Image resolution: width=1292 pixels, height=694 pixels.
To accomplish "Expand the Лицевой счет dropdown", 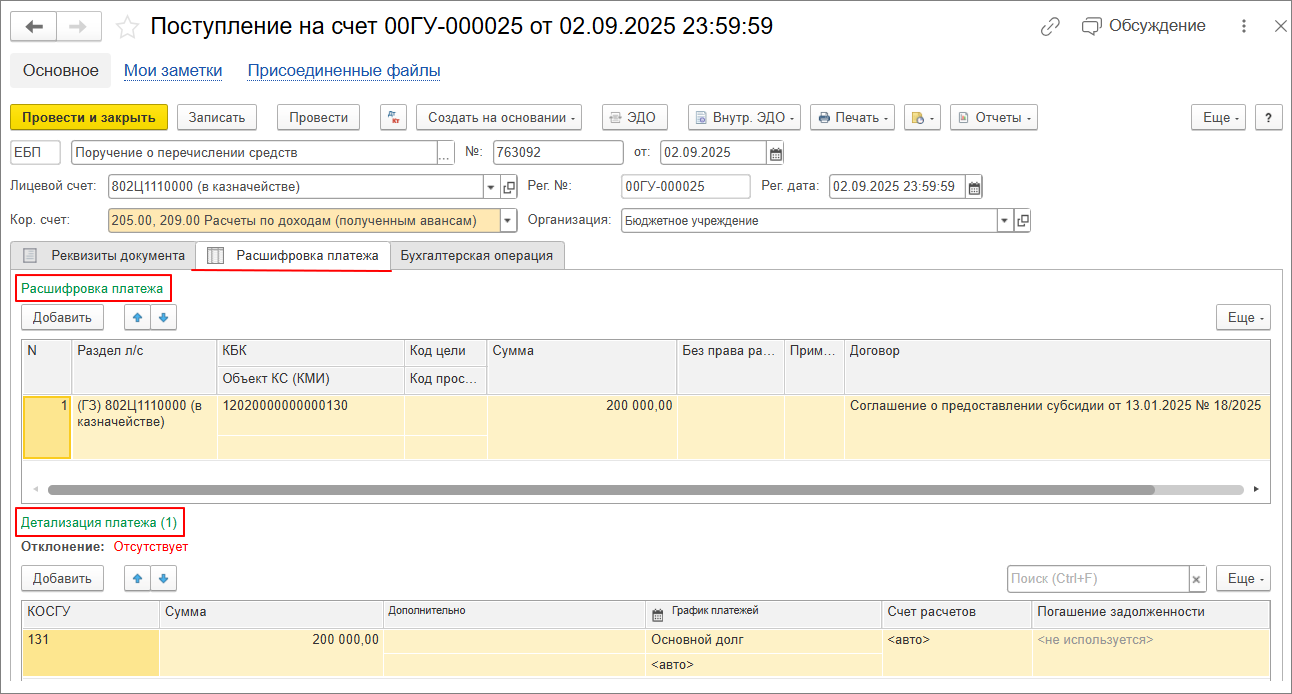I will point(490,187).
